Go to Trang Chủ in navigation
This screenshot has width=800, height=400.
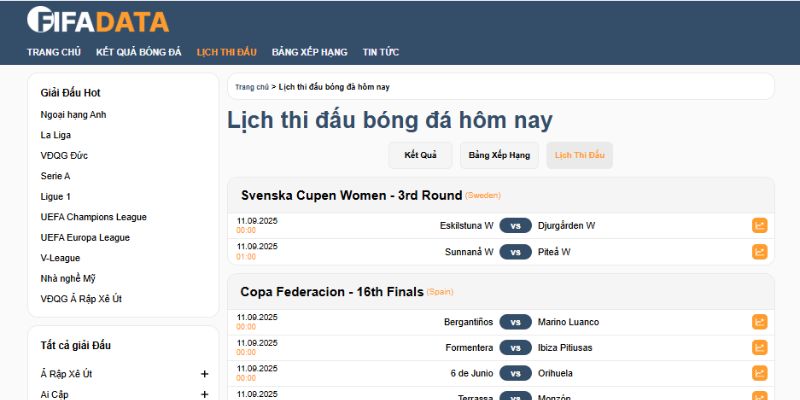(54, 52)
